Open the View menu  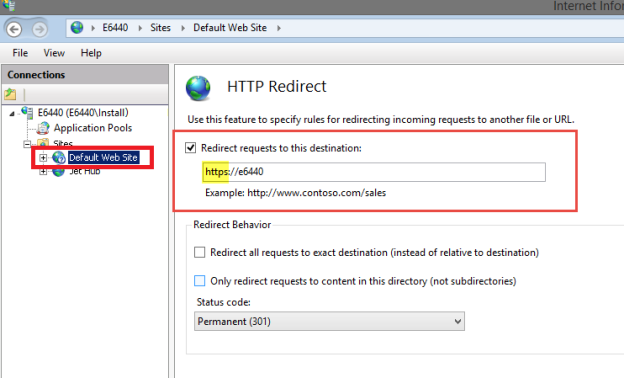point(54,53)
